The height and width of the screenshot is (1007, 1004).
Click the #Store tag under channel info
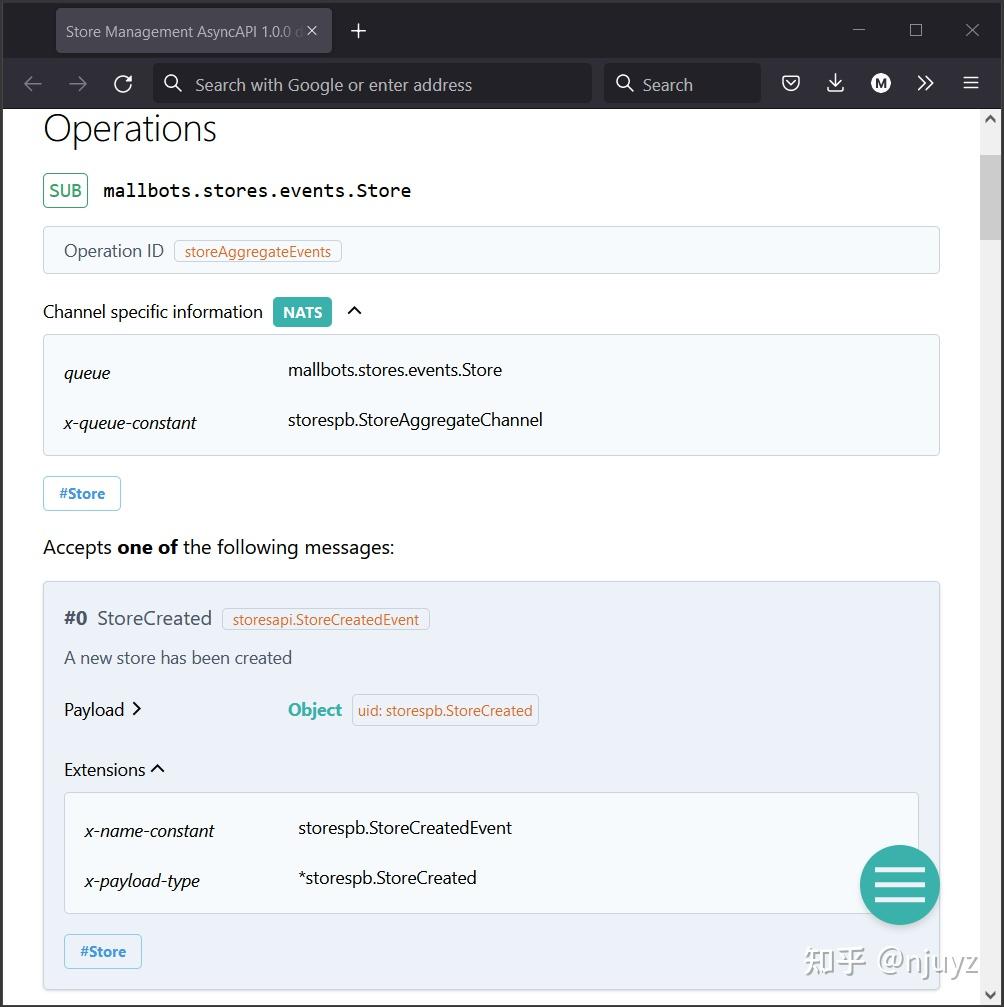pyautogui.click(x=82, y=494)
